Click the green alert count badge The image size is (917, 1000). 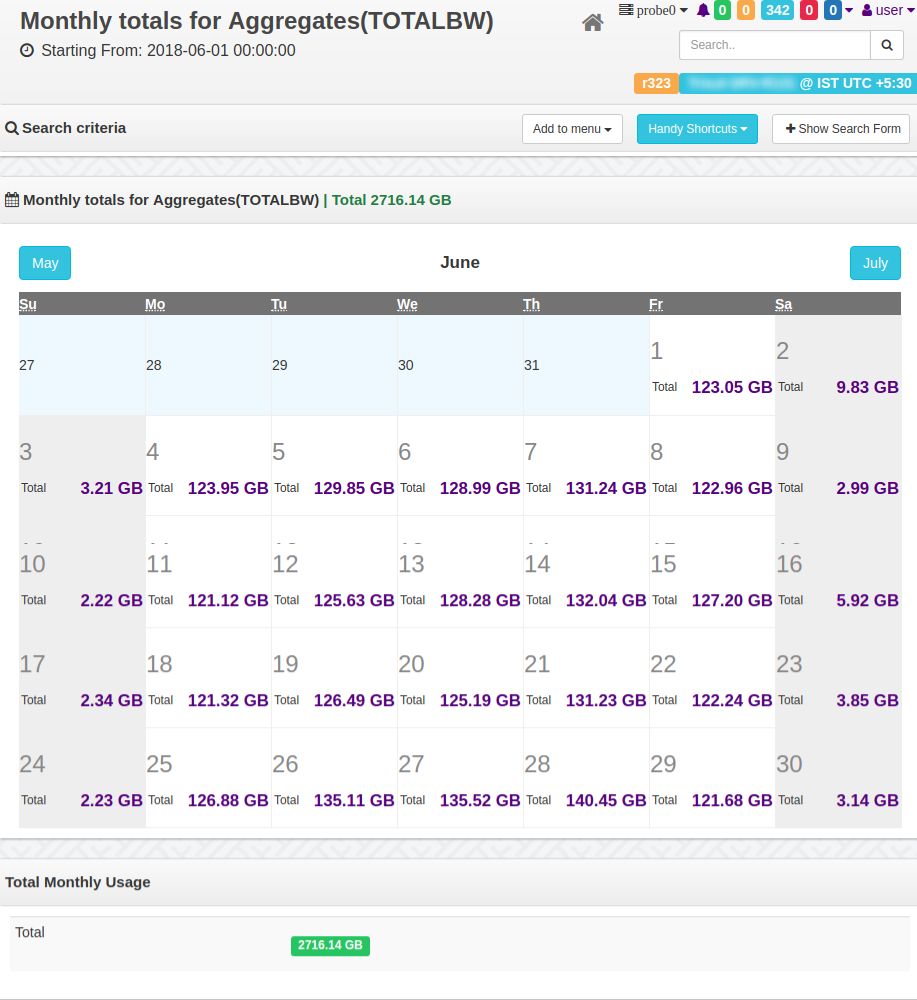click(722, 10)
